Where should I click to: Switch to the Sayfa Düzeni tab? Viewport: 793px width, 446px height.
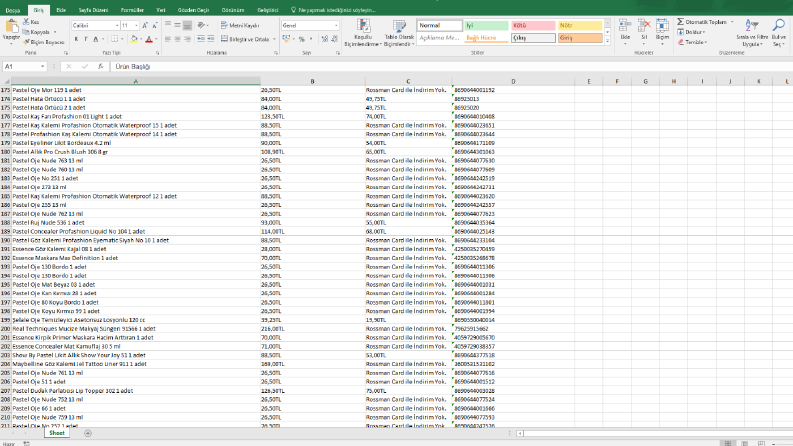(x=93, y=10)
